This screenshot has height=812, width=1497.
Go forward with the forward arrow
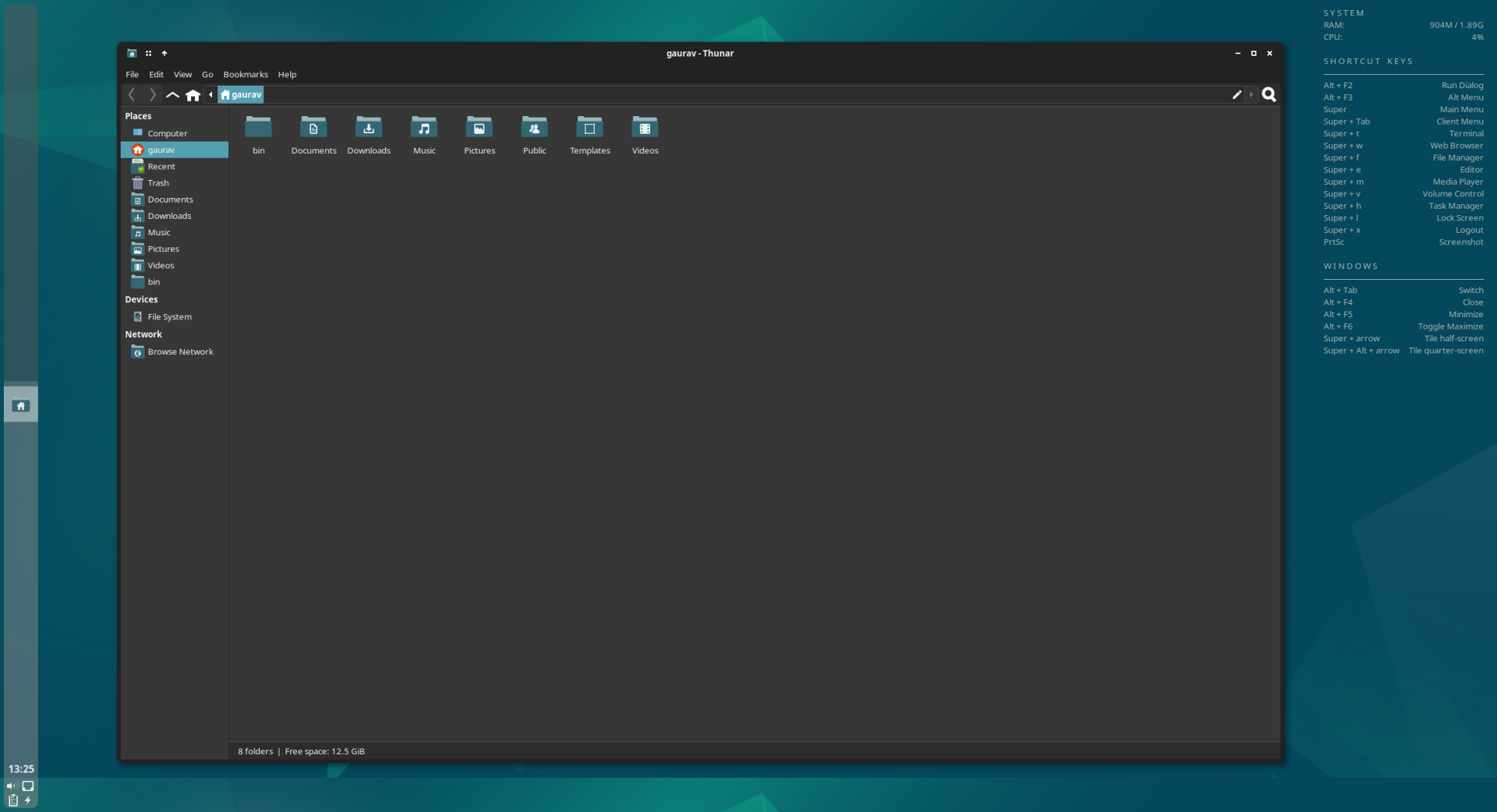153,94
